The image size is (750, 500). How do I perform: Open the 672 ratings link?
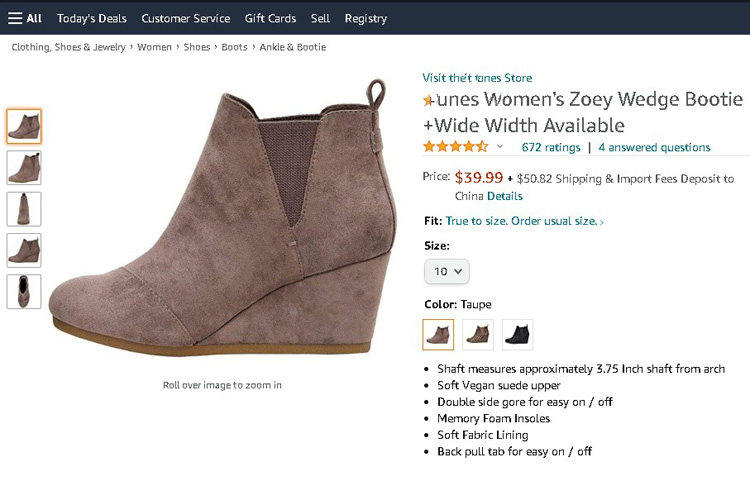click(x=551, y=147)
